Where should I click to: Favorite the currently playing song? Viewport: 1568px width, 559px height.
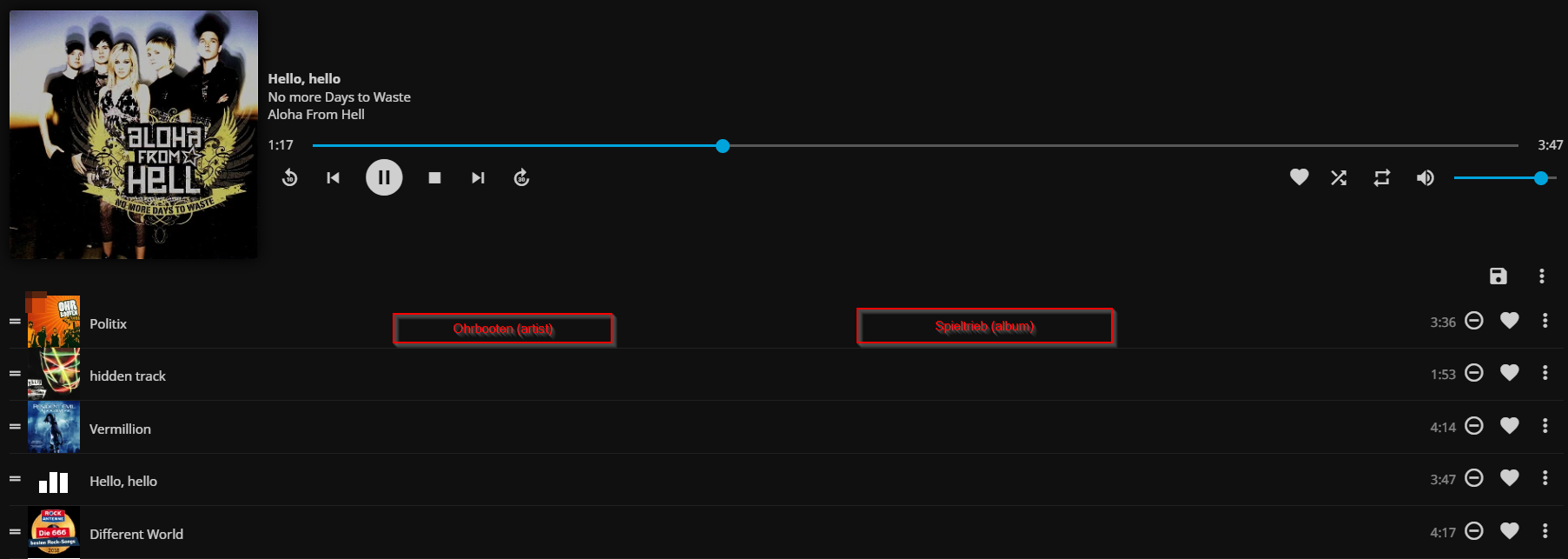(x=1299, y=177)
